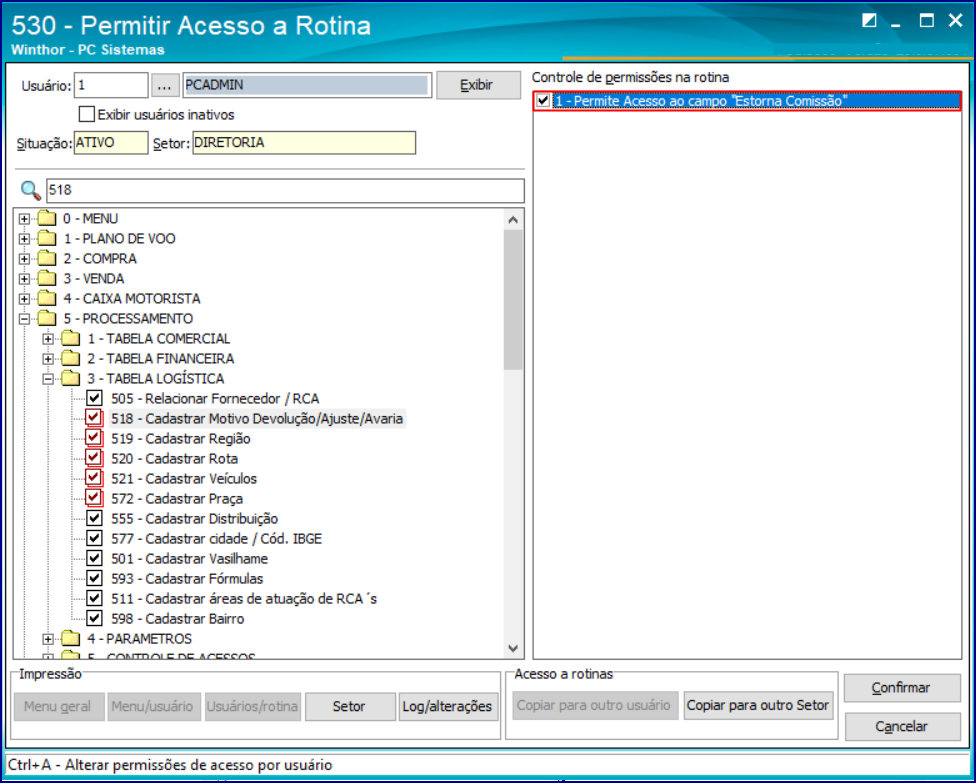Click the Setor print button
976x783 pixels.
[x=350, y=706]
